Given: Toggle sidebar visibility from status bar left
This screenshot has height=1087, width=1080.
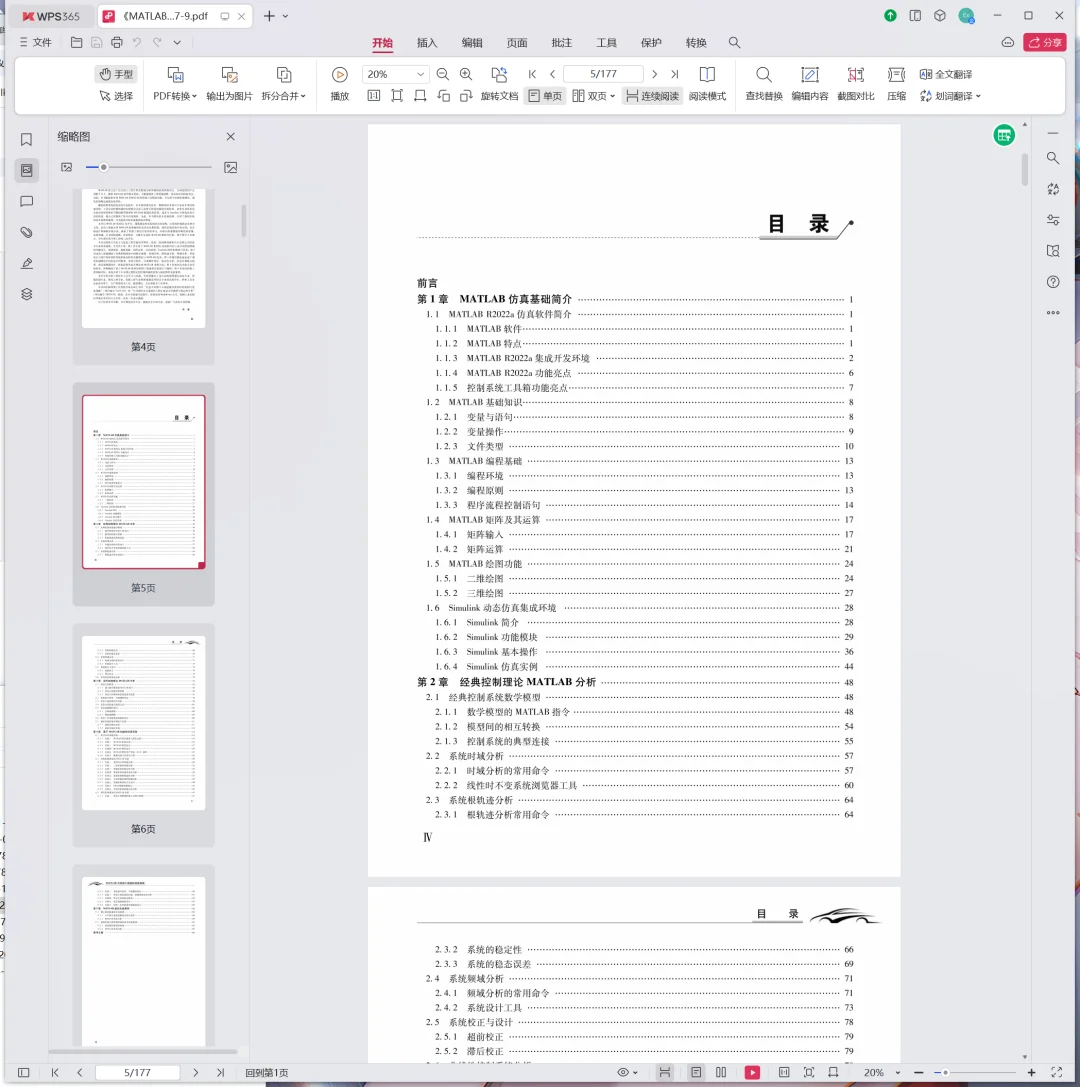Looking at the screenshot, I should 24,1072.
